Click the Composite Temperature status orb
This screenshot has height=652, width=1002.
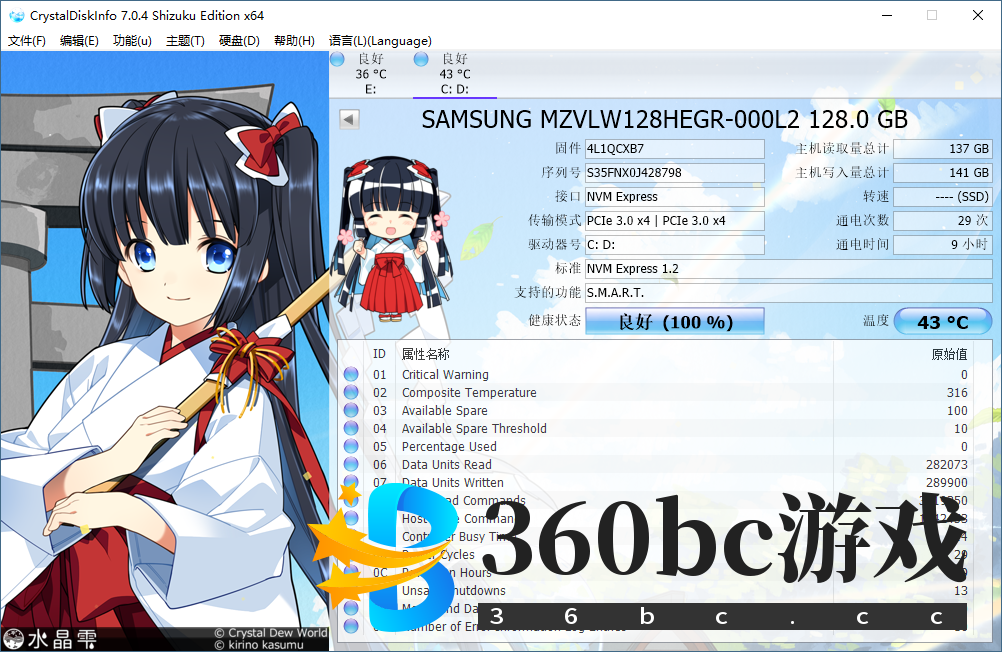351,393
